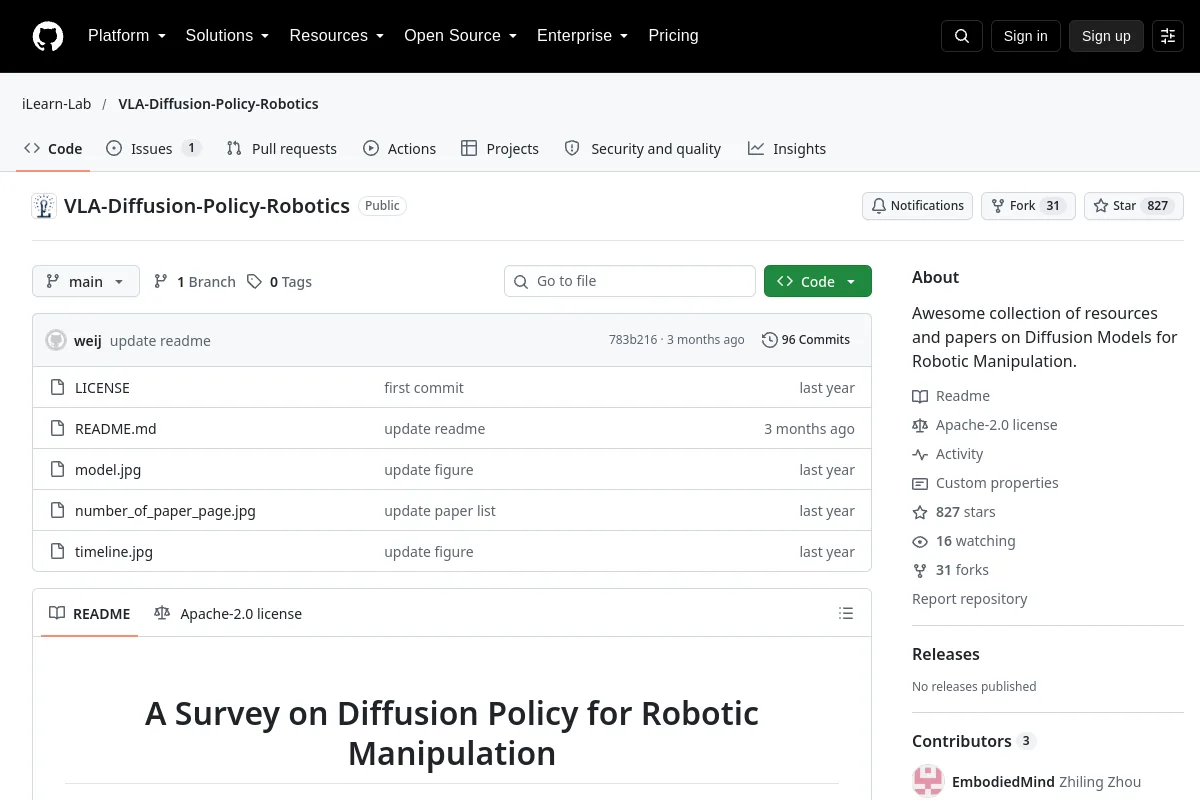Click the bell icon in Notifications button
1200x800 pixels.
(879, 206)
